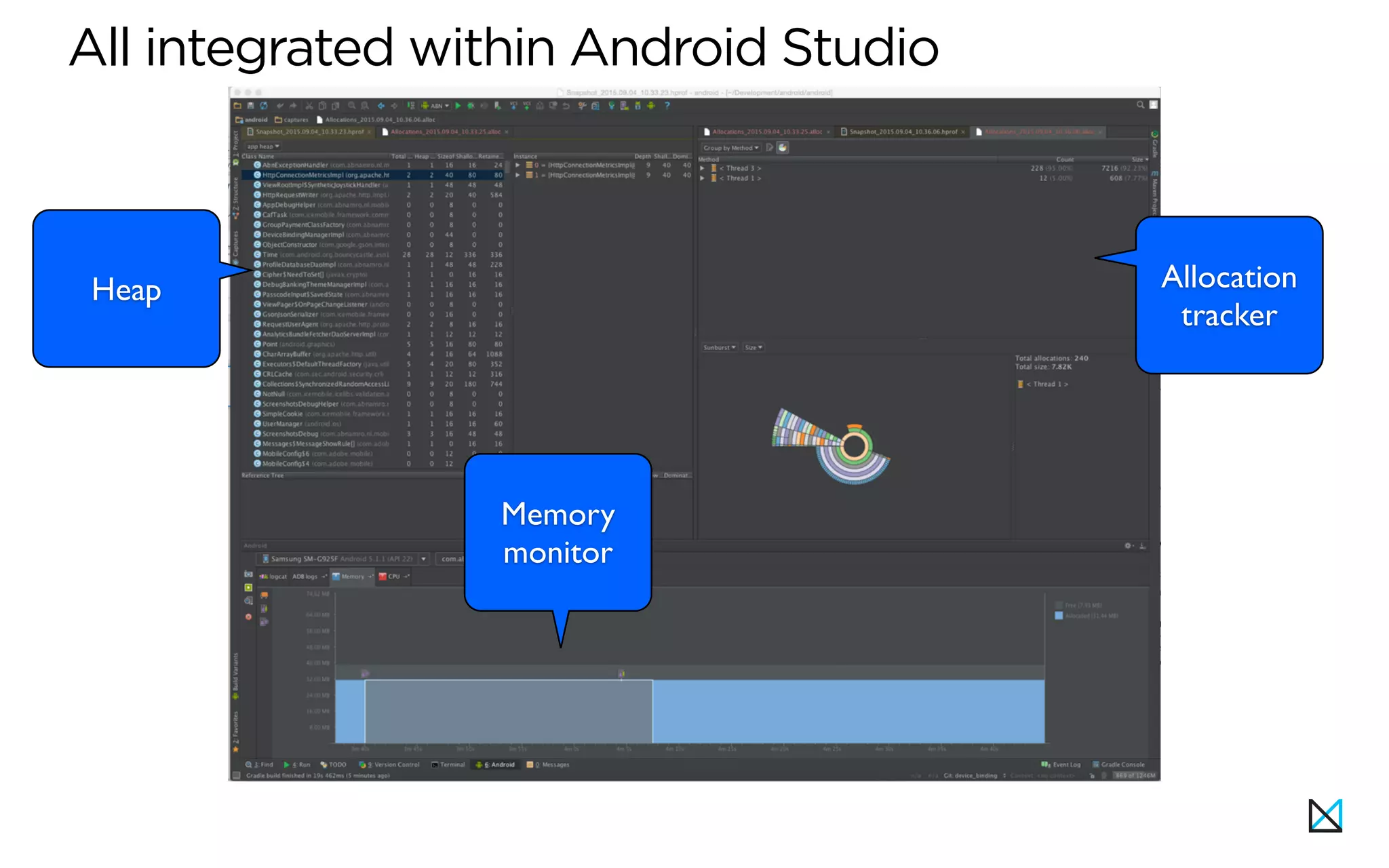Click the orange garbage collection truck icon
The image size is (1389, 868).
(265, 595)
